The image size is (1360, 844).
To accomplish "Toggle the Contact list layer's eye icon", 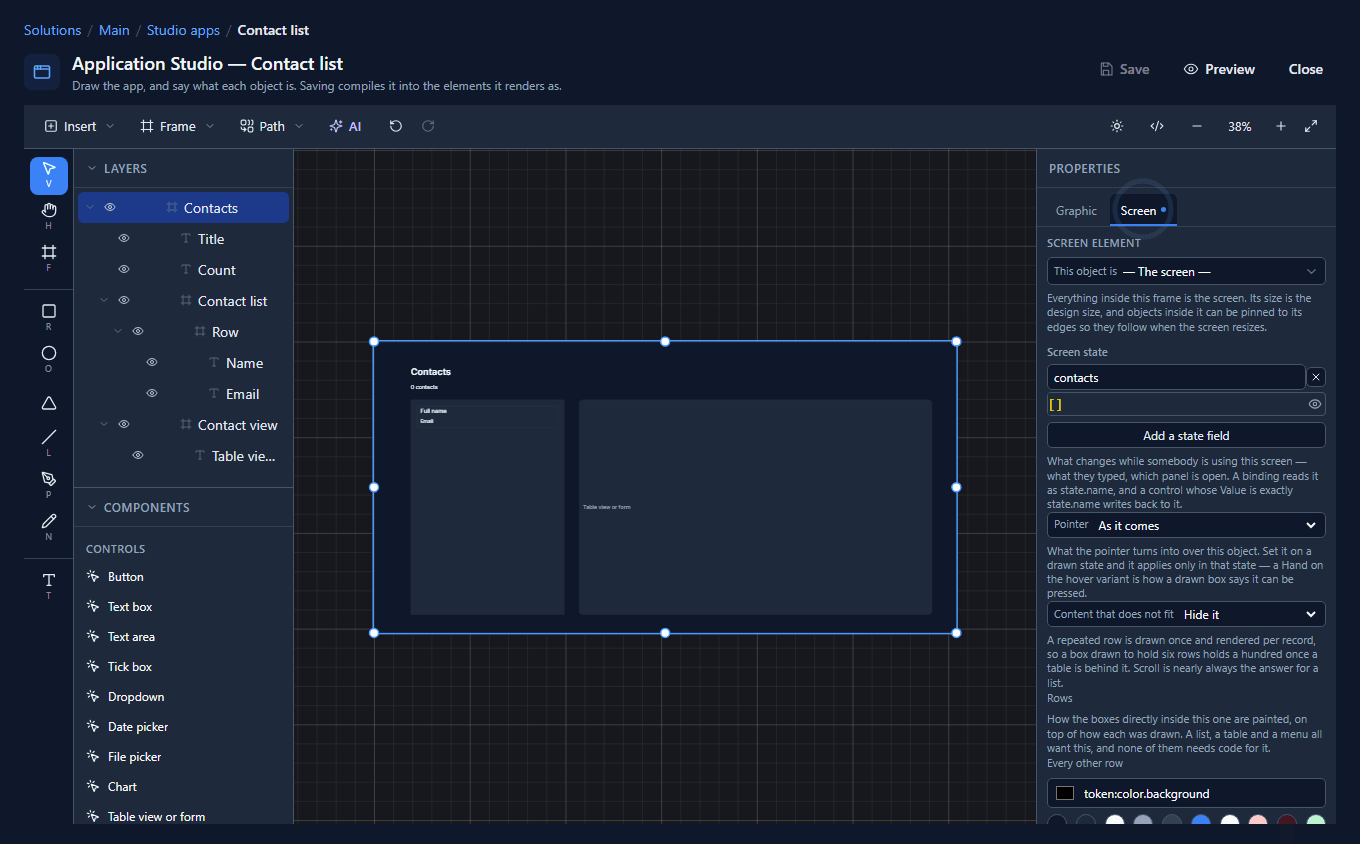I will [x=124, y=301].
